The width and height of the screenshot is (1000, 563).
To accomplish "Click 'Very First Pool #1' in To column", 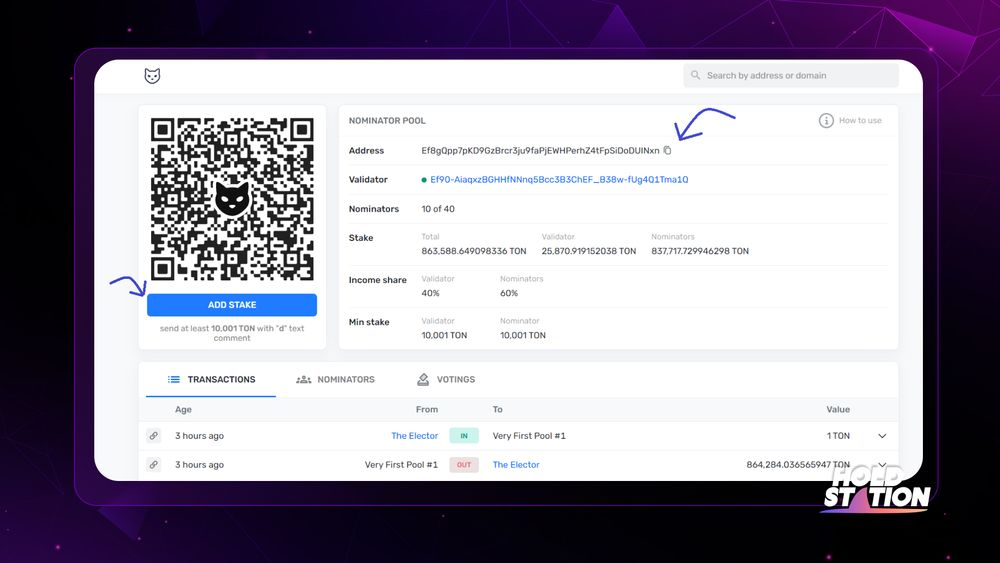I will tap(529, 436).
